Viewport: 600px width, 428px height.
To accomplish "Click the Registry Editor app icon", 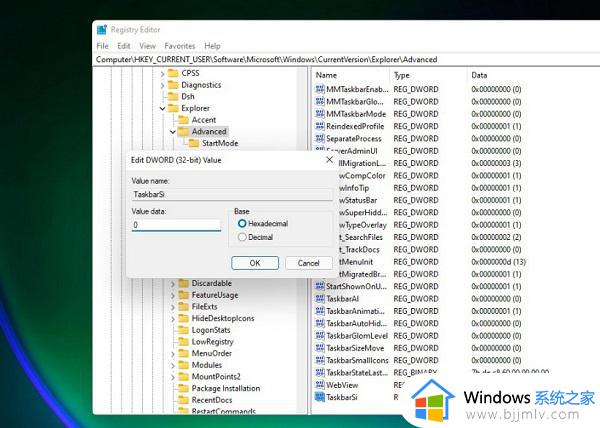I will click(x=102, y=30).
